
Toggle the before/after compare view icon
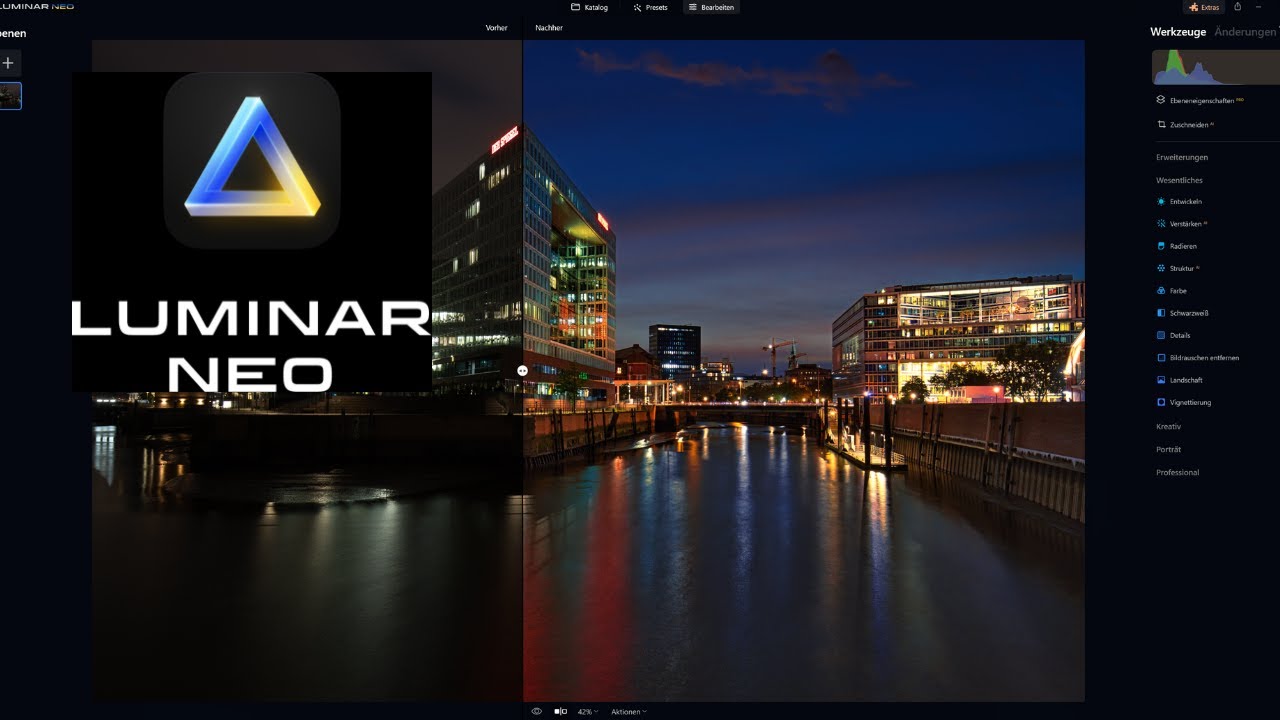click(561, 711)
